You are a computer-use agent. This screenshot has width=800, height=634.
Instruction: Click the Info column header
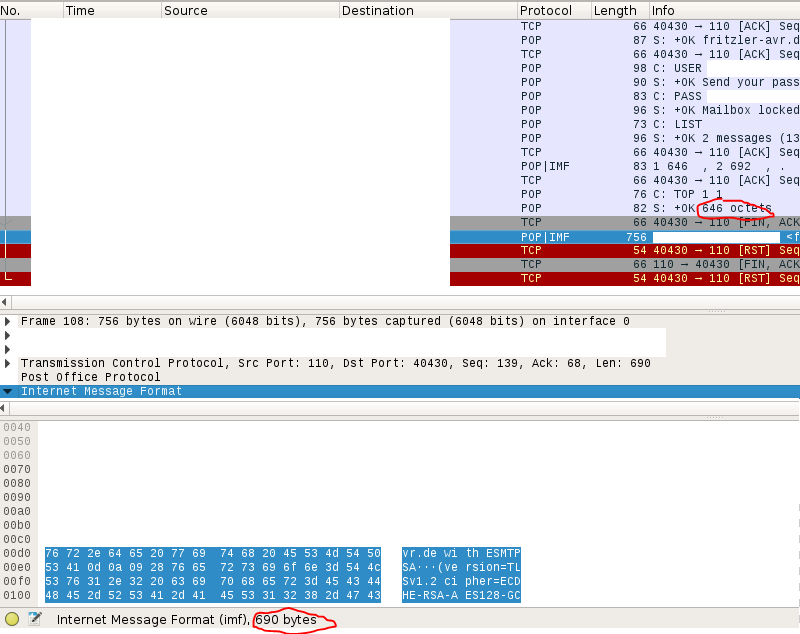[724, 10]
